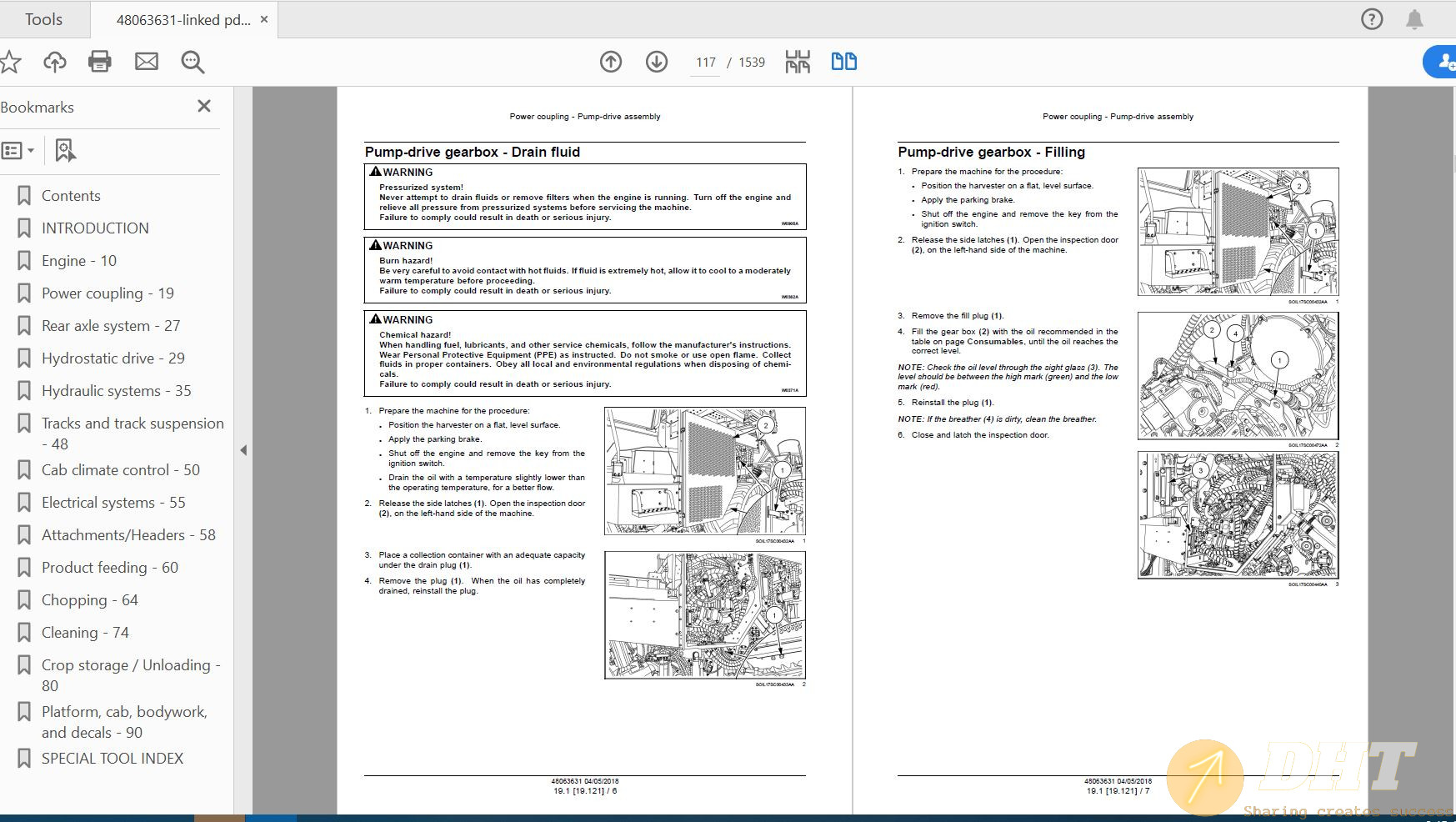Click the upload to cloud icon
Viewport: 1456px width, 822px height.
click(55, 62)
